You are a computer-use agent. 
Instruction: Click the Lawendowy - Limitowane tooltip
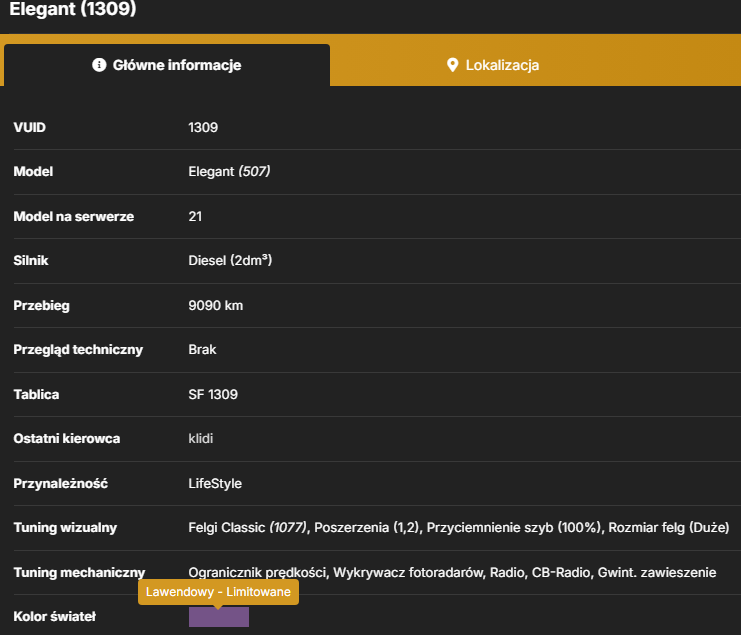pos(218,592)
